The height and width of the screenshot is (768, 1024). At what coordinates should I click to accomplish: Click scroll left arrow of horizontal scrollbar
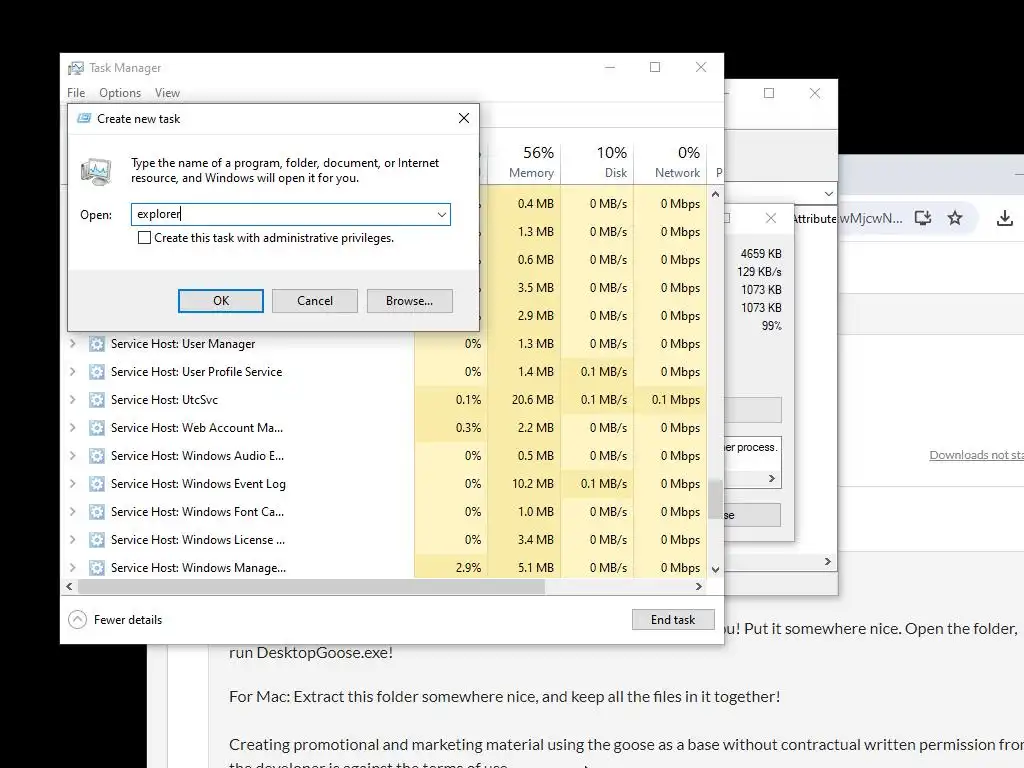coord(69,586)
